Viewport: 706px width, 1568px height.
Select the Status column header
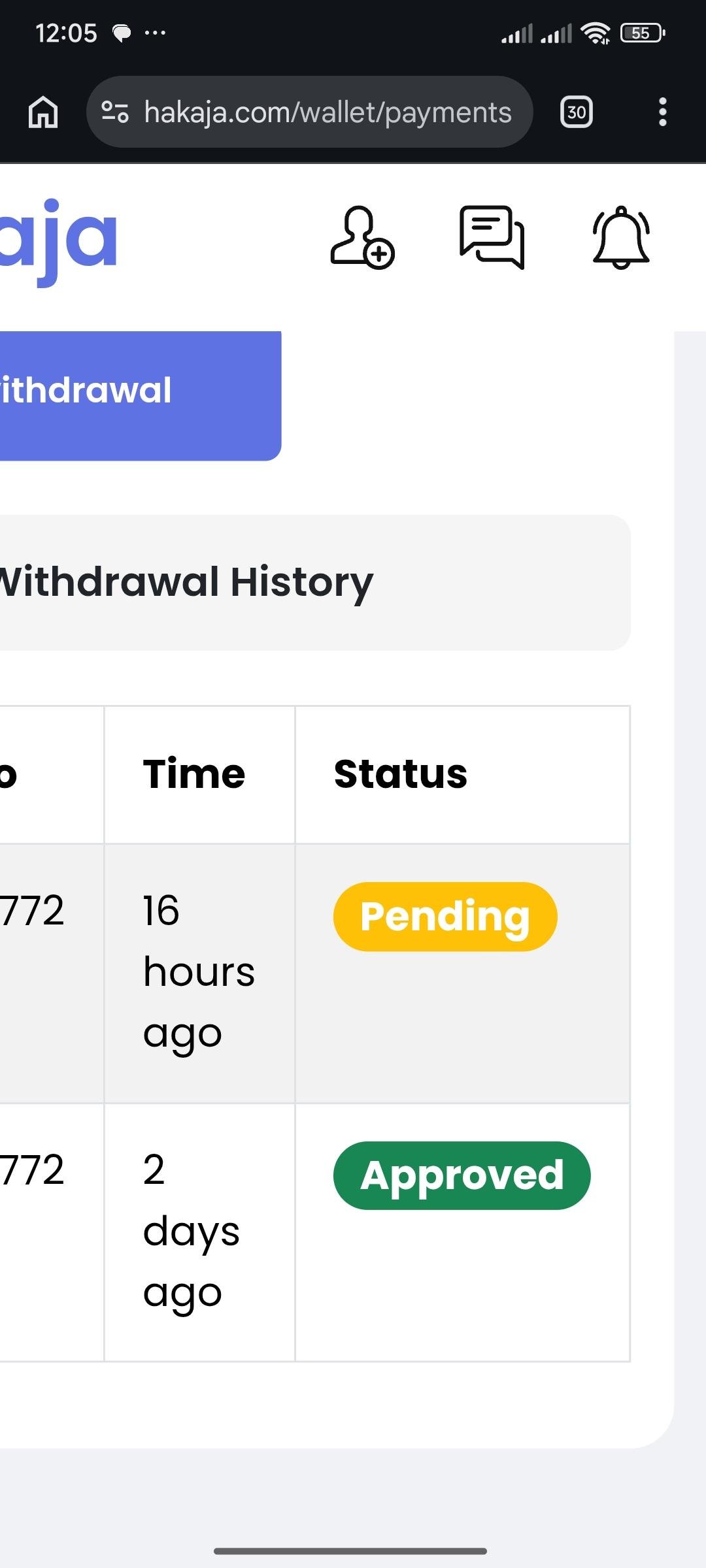click(400, 774)
